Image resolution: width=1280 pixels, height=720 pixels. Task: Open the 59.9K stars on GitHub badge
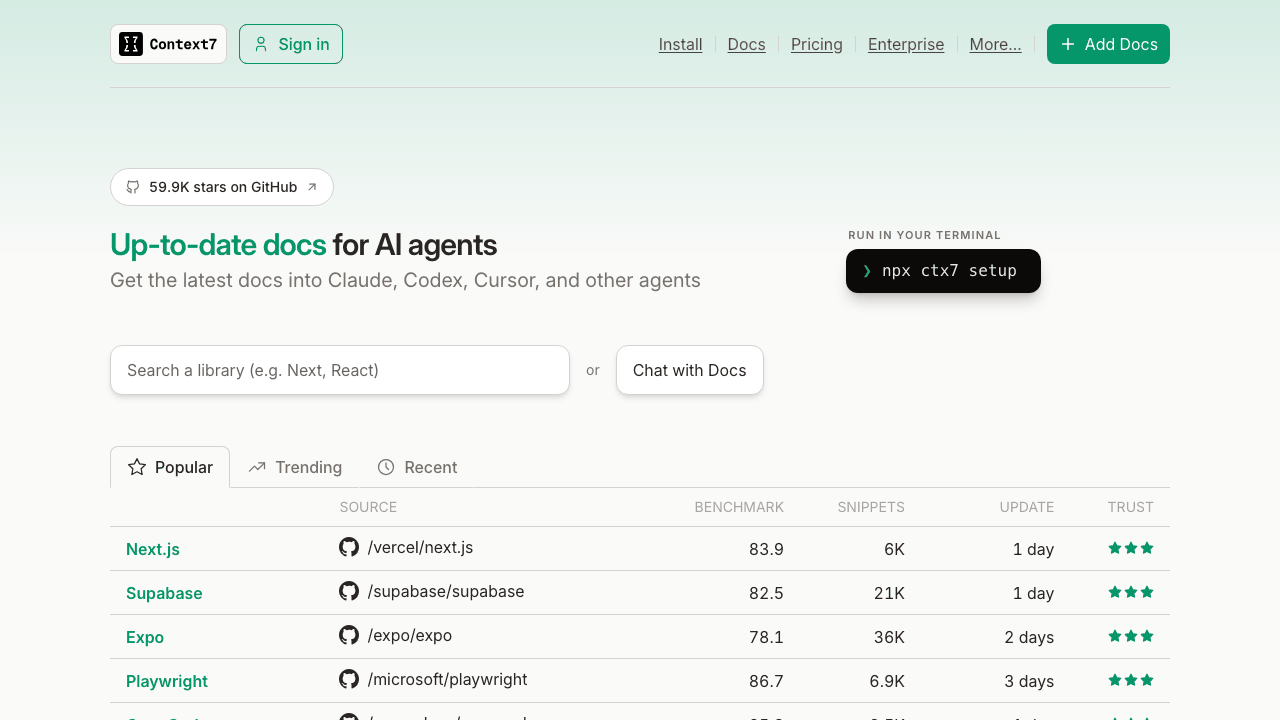pos(222,187)
